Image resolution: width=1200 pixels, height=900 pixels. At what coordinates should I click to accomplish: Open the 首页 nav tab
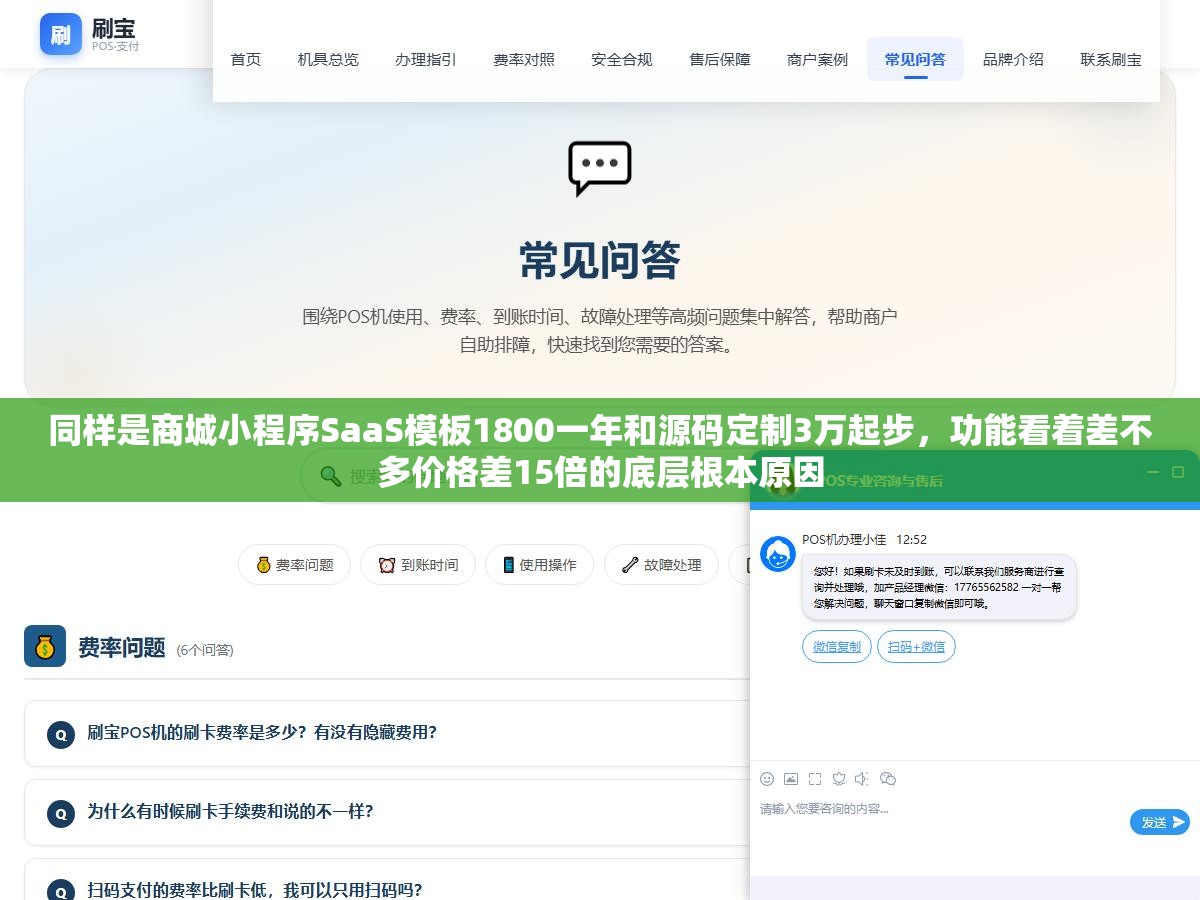[246, 59]
